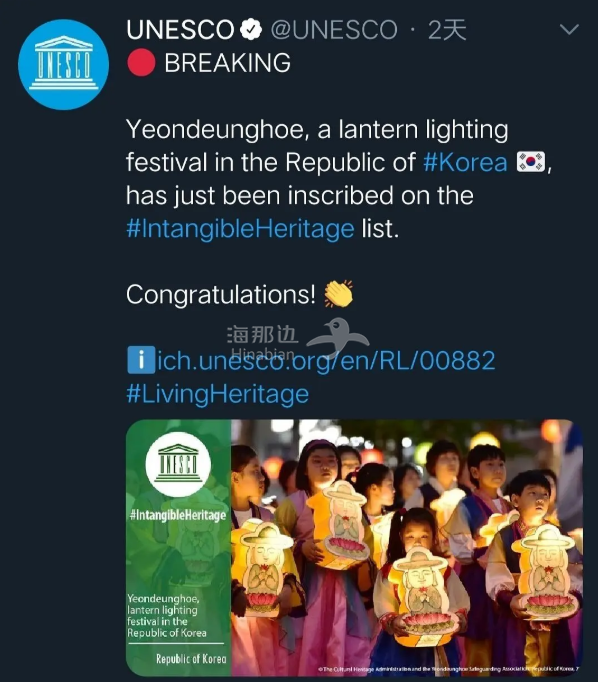Viewport: 598px width, 682px height.
Task: Click the Korean flag emoji
Action: (531, 162)
